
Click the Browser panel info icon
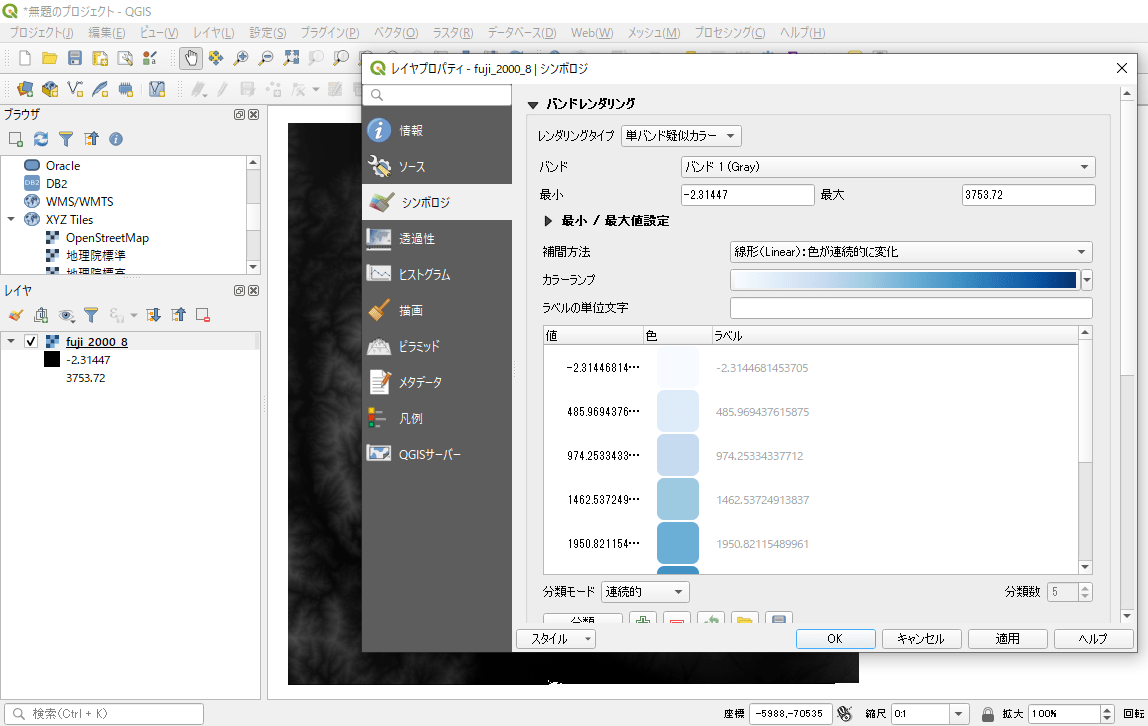pyautogui.click(x=116, y=139)
